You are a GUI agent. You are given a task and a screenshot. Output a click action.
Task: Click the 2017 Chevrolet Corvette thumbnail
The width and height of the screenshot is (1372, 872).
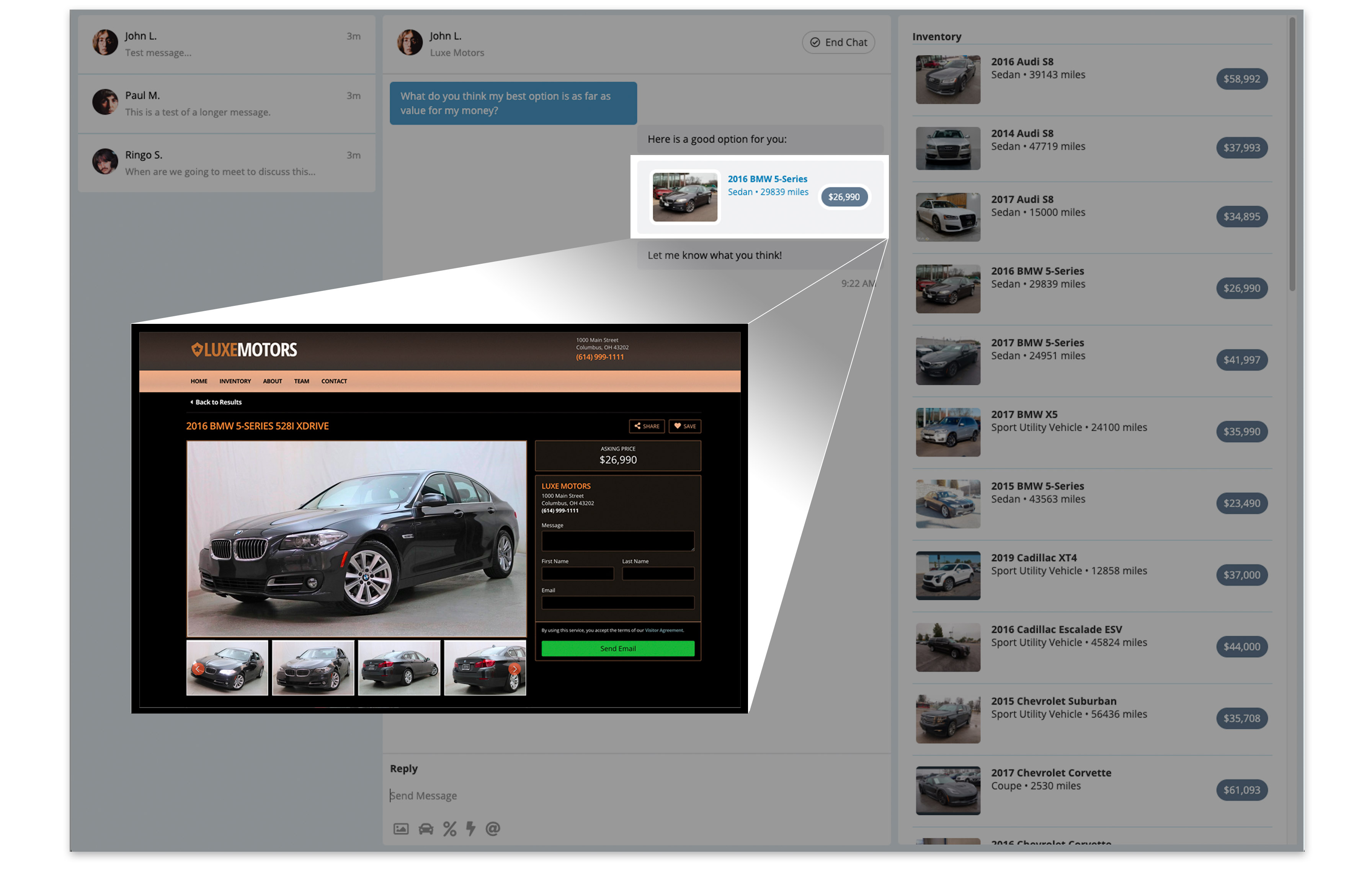pos(948,790)
